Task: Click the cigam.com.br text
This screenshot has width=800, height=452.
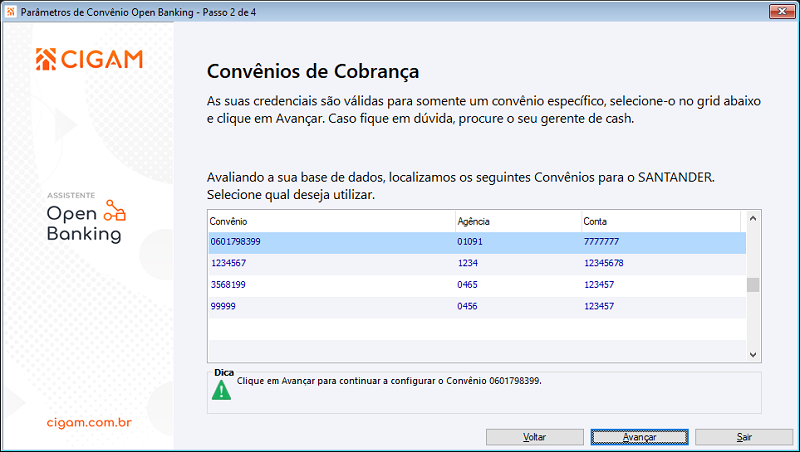Action: pyautogui.click(x=89, y=422)
